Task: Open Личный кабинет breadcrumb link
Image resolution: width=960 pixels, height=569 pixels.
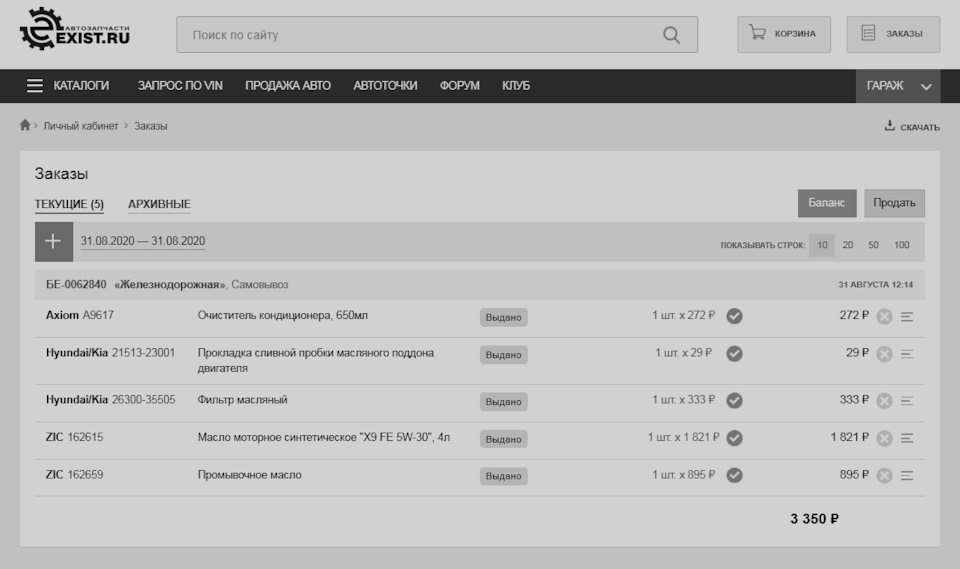Action: [x=81, y=126]
